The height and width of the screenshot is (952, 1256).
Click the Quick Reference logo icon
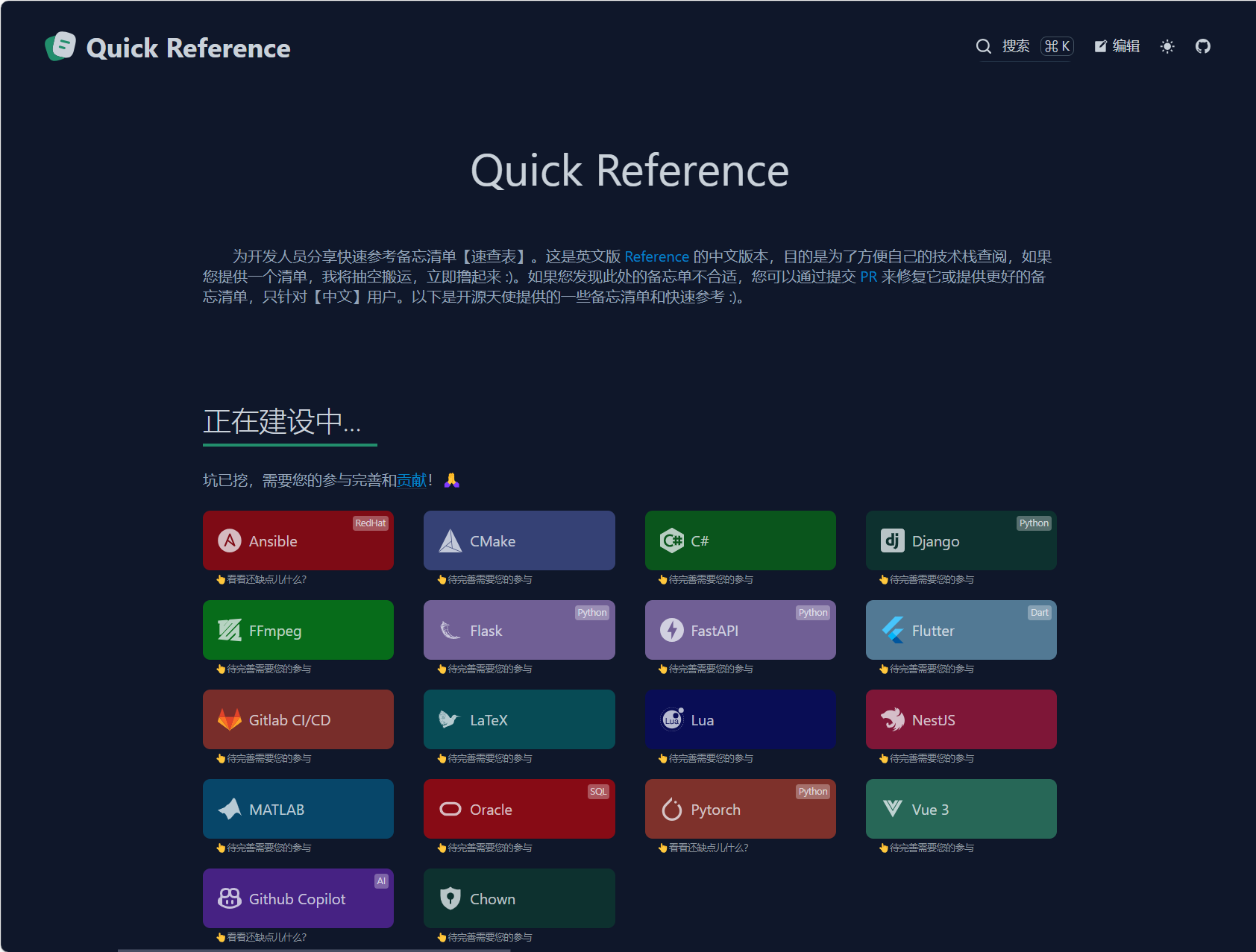pos(60,46)
